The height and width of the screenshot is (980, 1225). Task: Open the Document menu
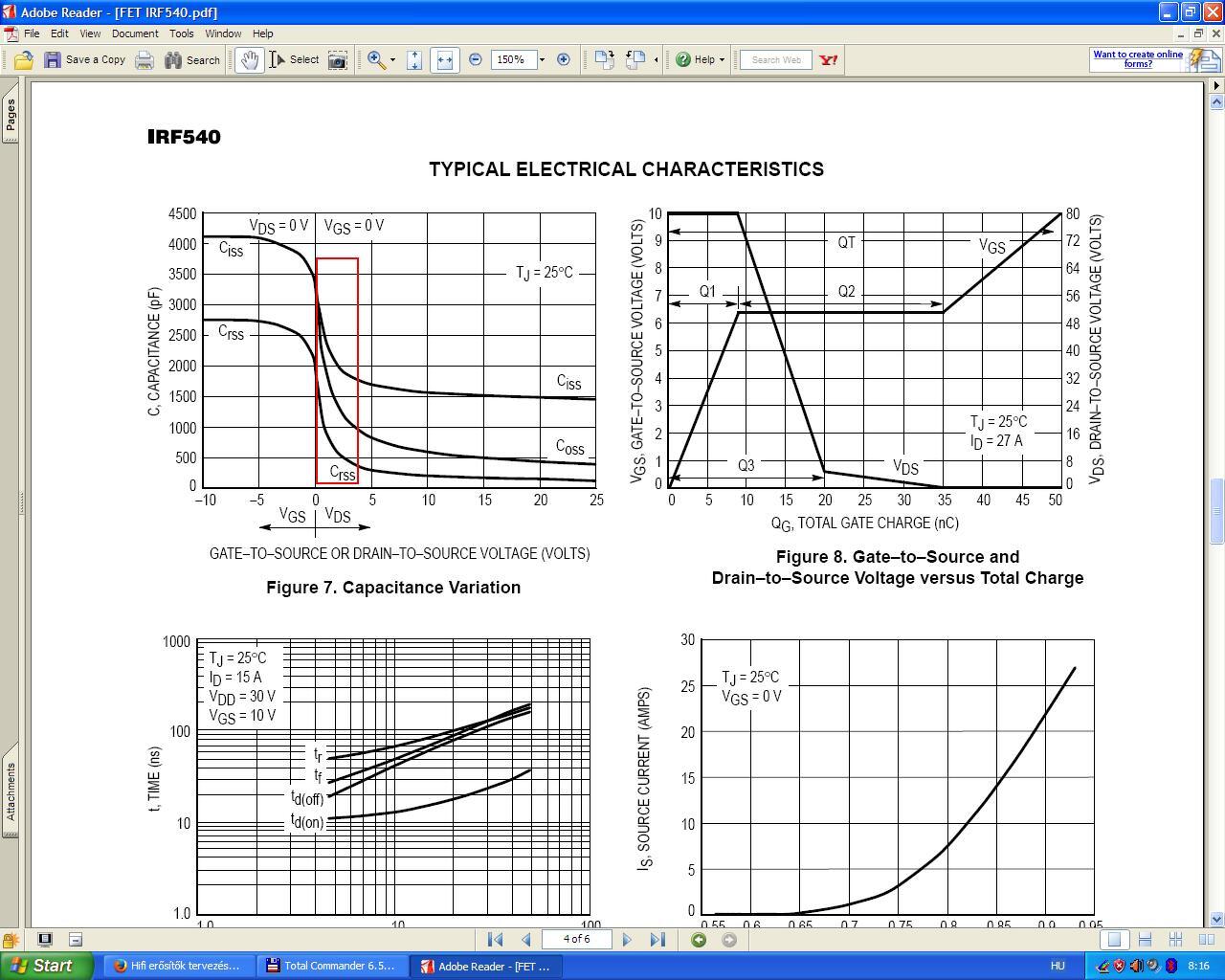[x=135, y=33]
